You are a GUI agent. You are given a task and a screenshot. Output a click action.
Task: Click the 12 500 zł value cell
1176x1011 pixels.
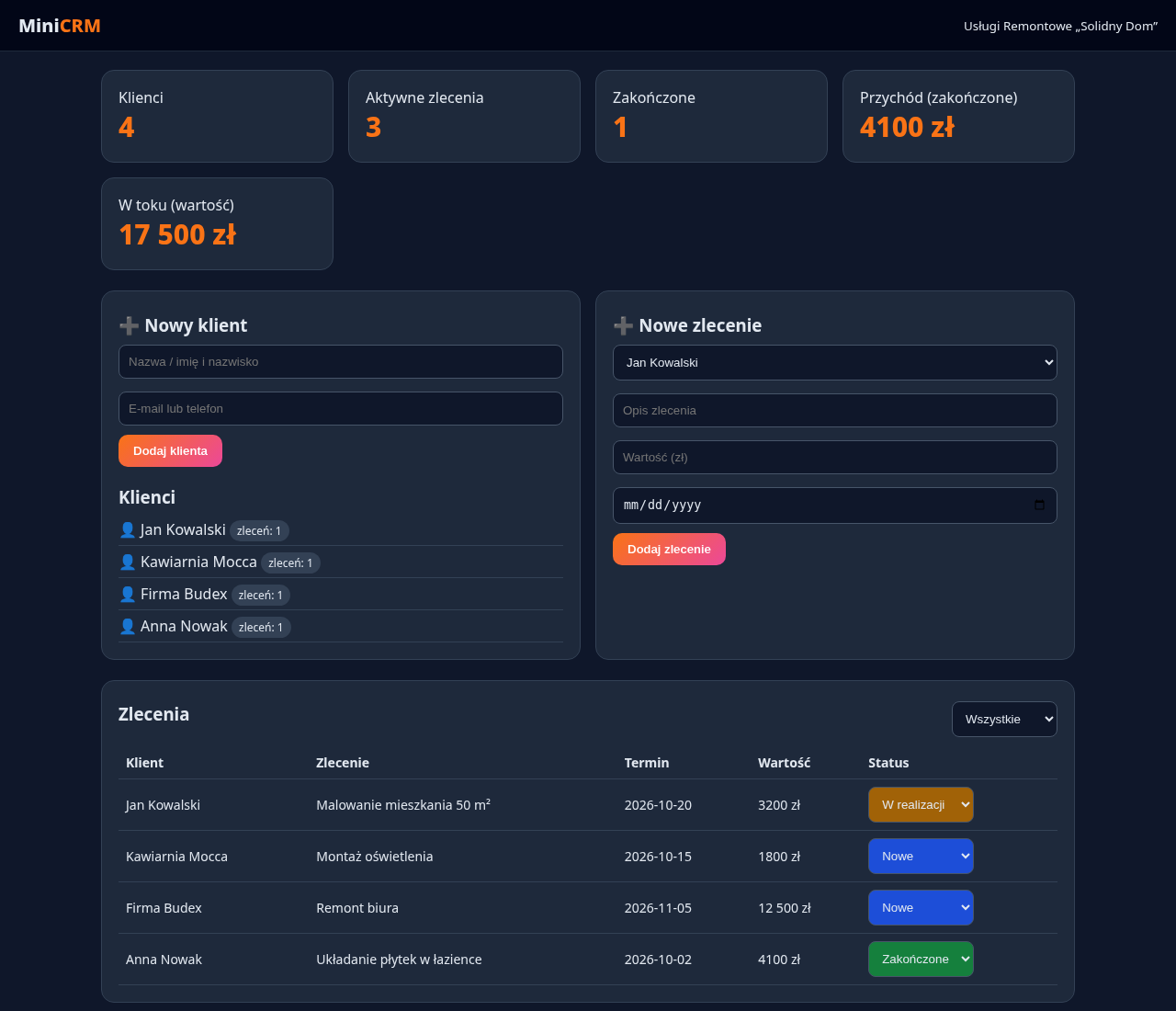tap(785, 908)
